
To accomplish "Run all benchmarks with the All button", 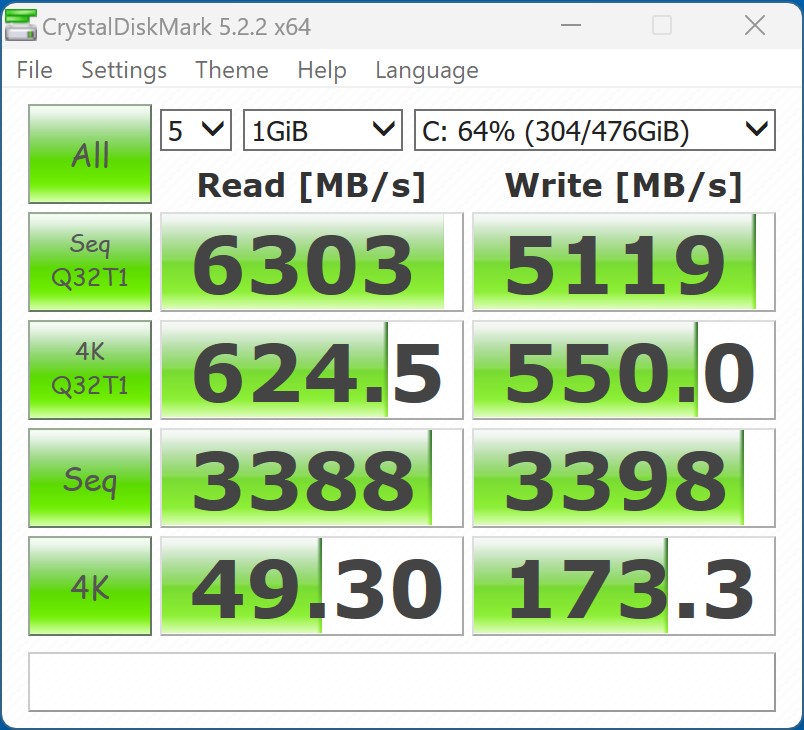I will [90, 154].
